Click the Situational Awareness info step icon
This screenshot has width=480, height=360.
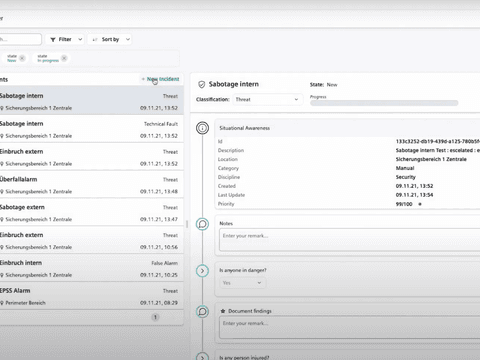coord(202,128)
